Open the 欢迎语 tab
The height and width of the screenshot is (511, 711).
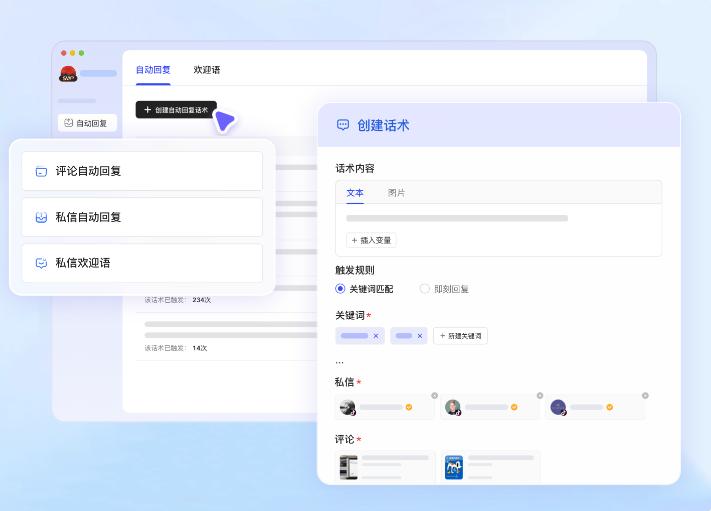(x=207, y=70)
